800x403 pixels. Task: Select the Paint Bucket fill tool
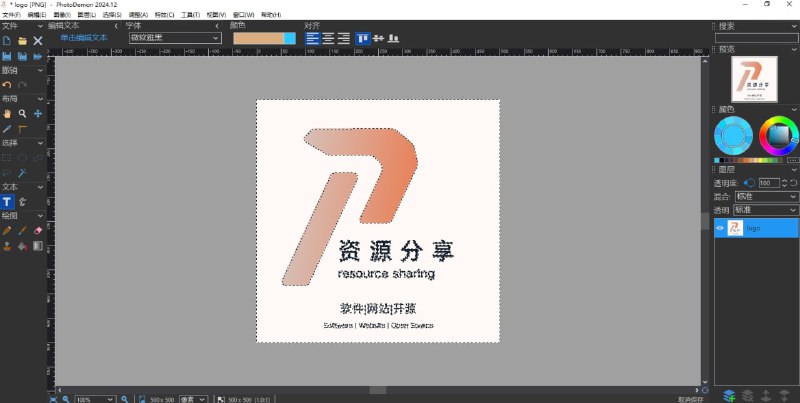point(22,246)
